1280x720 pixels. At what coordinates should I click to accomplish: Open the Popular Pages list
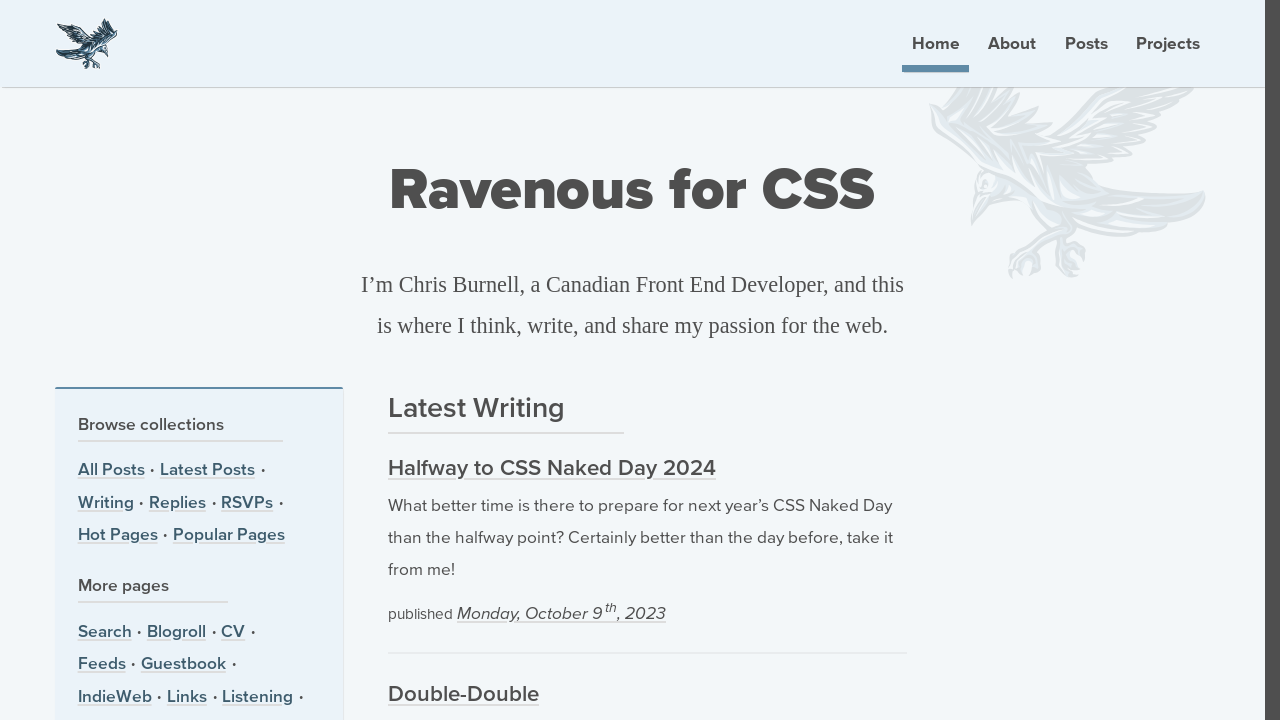coord(228,535)
